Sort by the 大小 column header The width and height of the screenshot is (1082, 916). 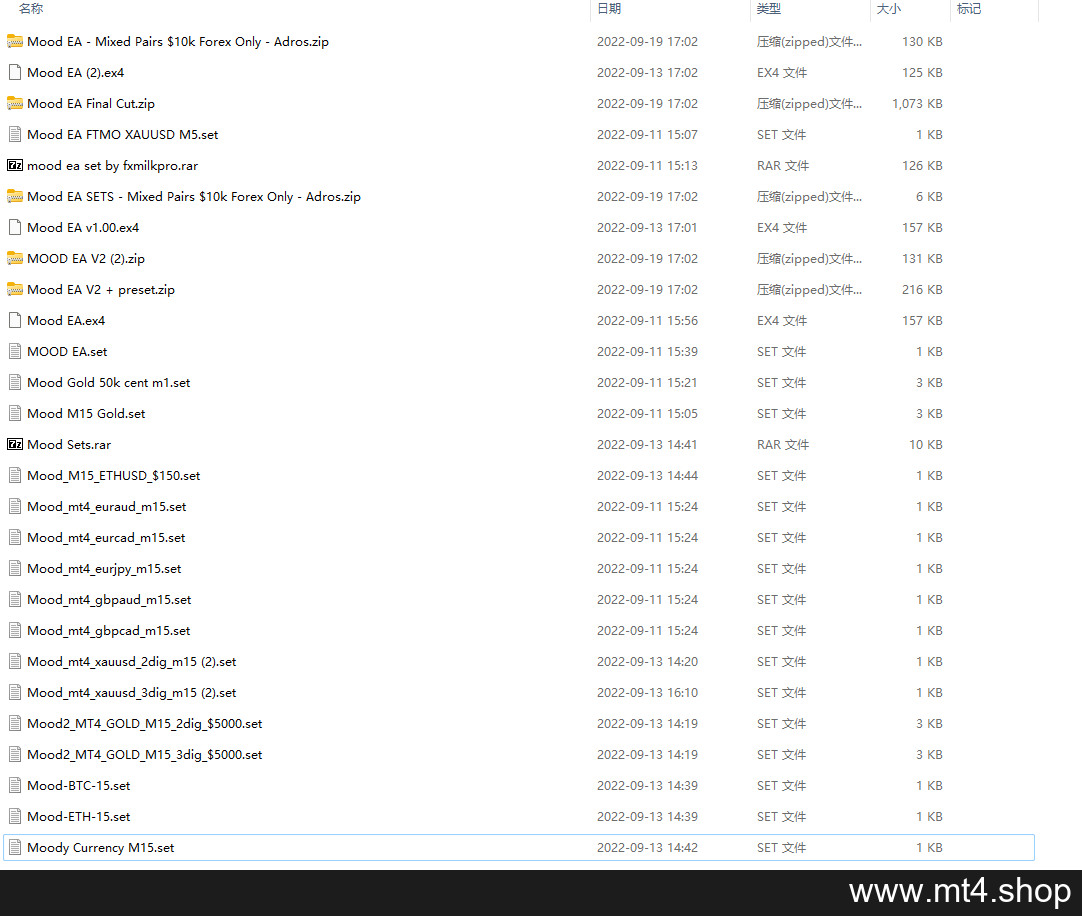click(889, 9)
